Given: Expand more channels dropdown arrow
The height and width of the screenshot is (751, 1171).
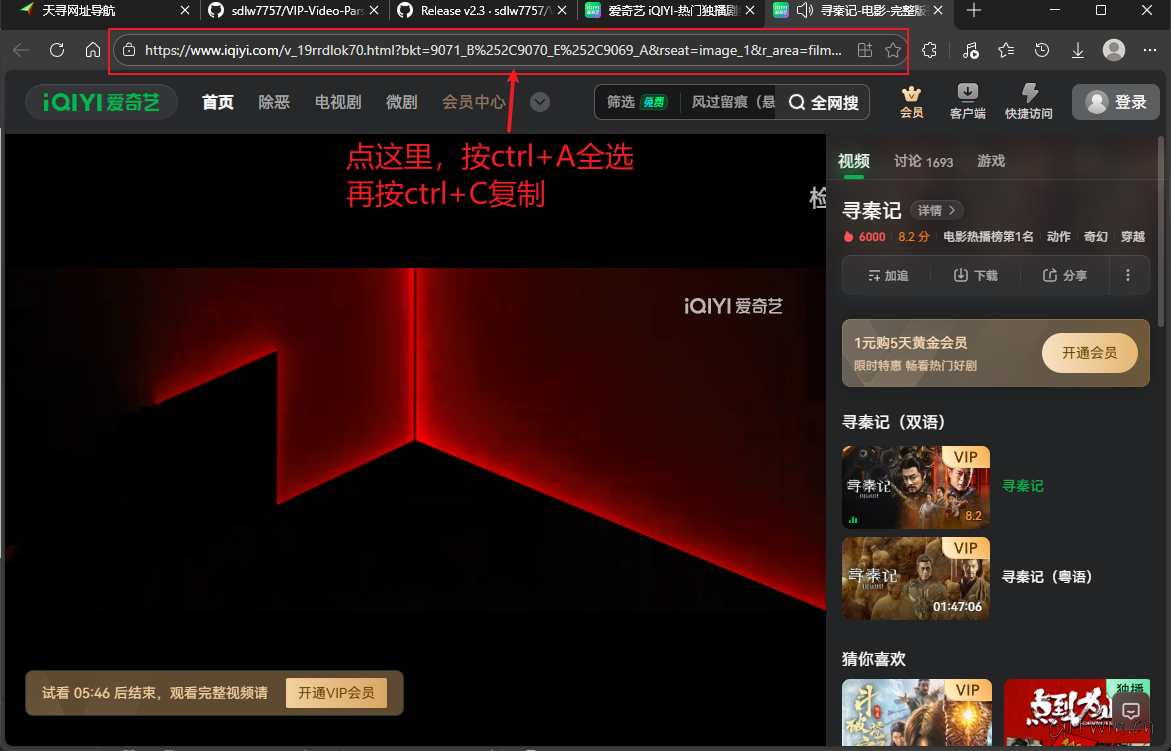Looking at the screenshot, I should [x=540, y=102].
